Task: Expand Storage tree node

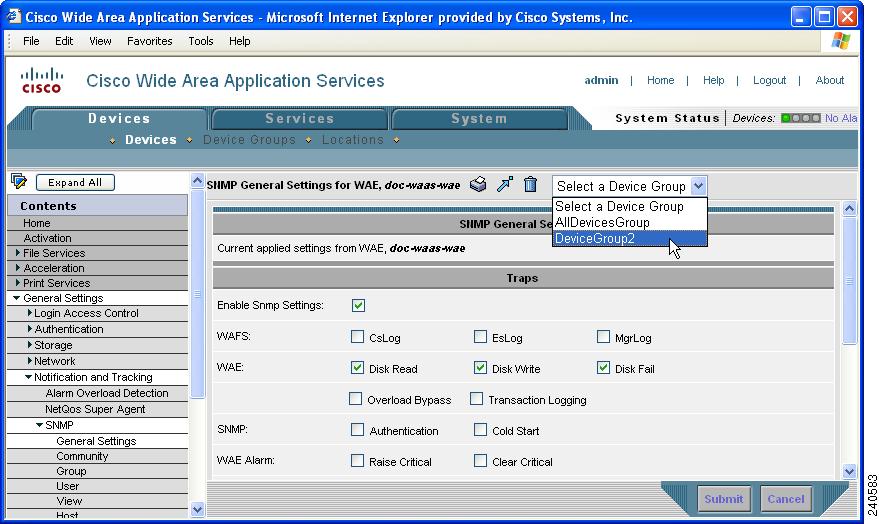Action: (30, 345)
